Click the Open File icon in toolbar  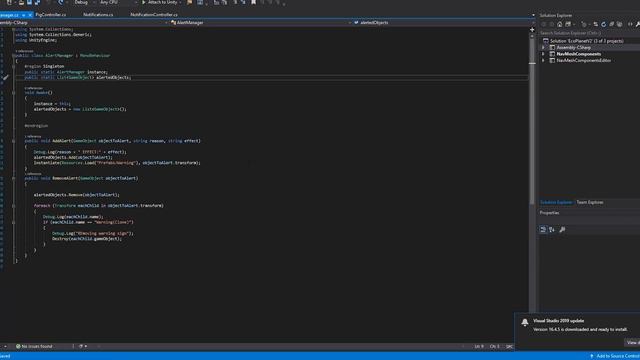pyautogui.click(x=21, y=2)
